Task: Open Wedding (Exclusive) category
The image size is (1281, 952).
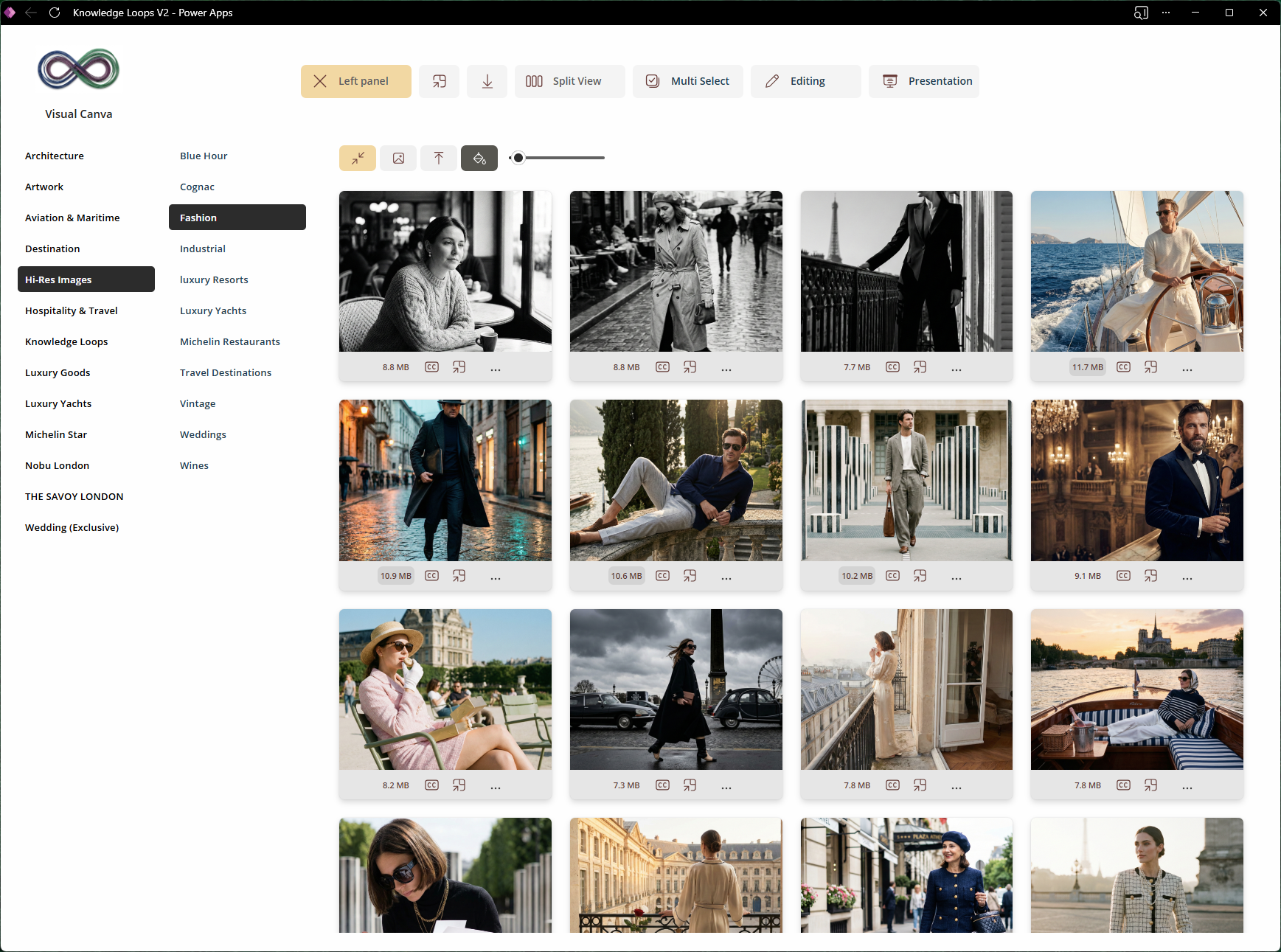Action: pos(72,527)
